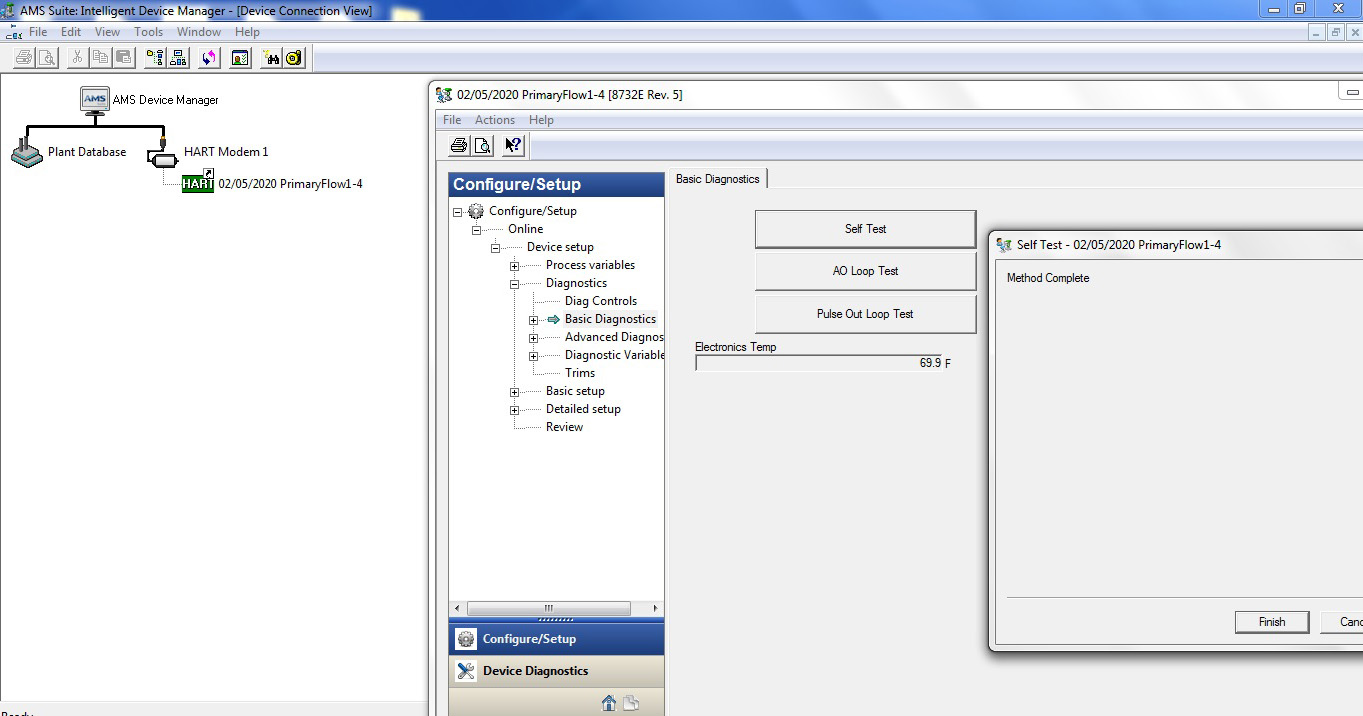The image size is (1363, 716).
Task: Click Print Preview icon in main toolbar
Action: point(47,58)
